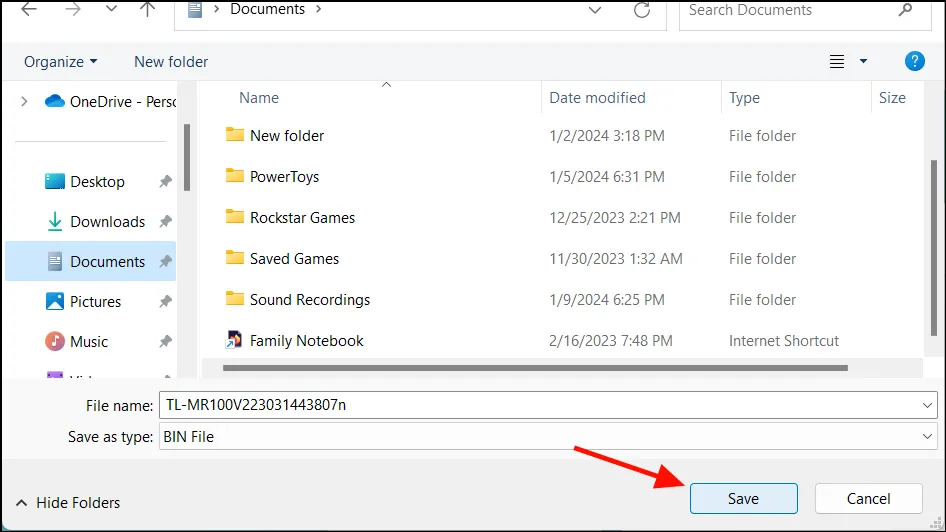This screenshot has width=946, height=532.
Task: Select the New folder entry
Action: pos(287,136)
